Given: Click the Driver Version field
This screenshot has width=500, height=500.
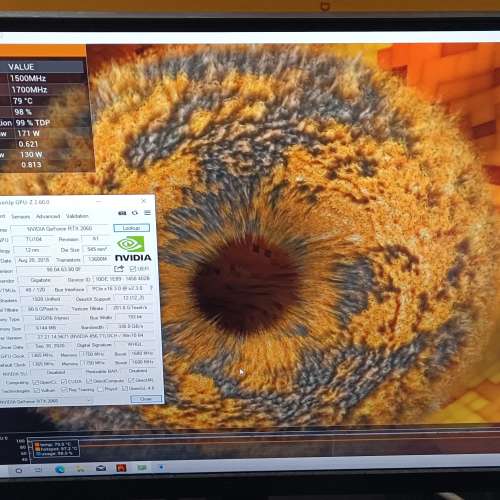Looking at the screenshot, I should pyautogui.click(x=90, y=336).
